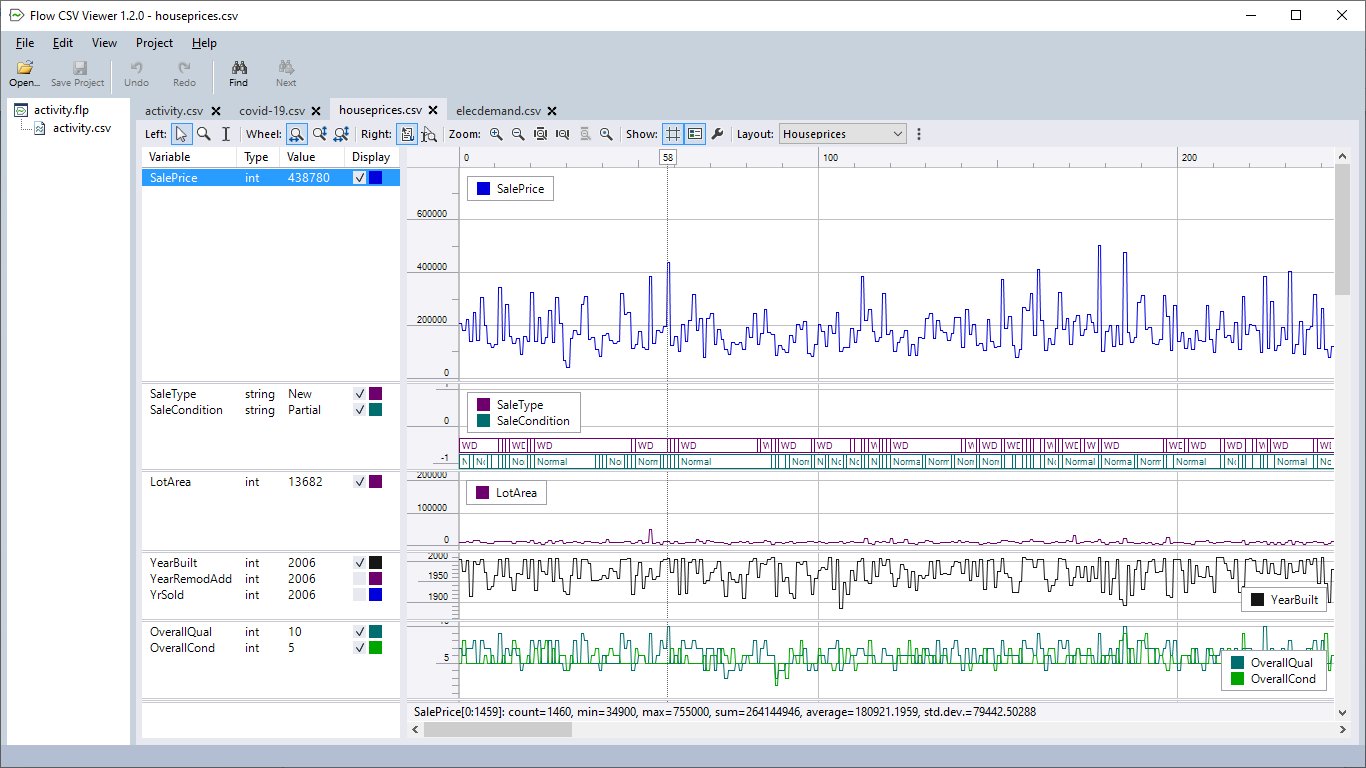This screenshot has height=768, width=1366.
Task: Uncheck the LotArea display checkbox
Action: pos(360,482)
